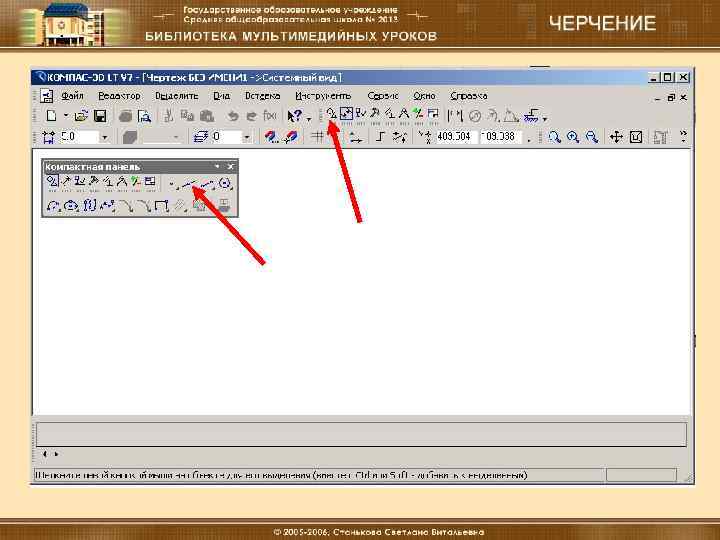Select the Arc tool in Компактная панель
The width and height of the screenshot is (720, 540).
pos(53,206)
